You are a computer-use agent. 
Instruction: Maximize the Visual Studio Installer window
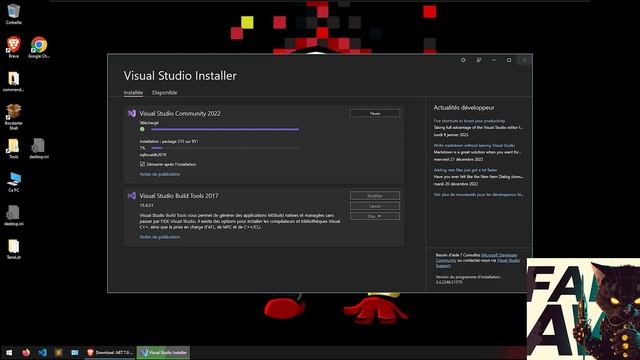pyautogui.click(x=509, y=60)
